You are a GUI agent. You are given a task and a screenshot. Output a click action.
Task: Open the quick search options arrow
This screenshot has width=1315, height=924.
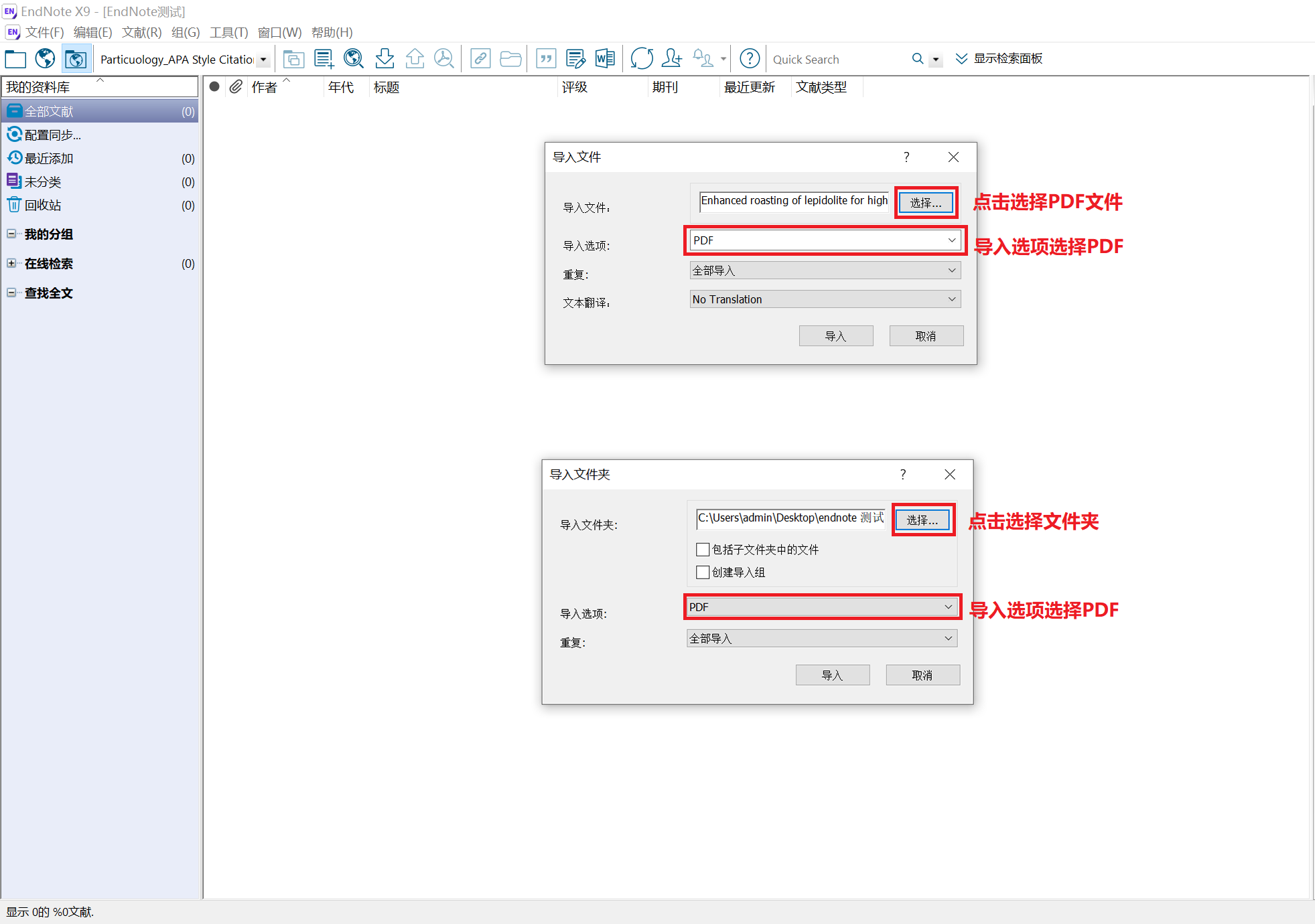click(x=936, y=60)
